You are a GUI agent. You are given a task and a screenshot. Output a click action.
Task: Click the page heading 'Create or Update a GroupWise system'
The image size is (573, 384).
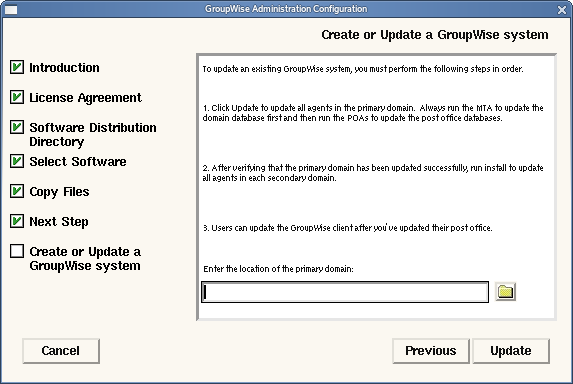click(435, 35)
